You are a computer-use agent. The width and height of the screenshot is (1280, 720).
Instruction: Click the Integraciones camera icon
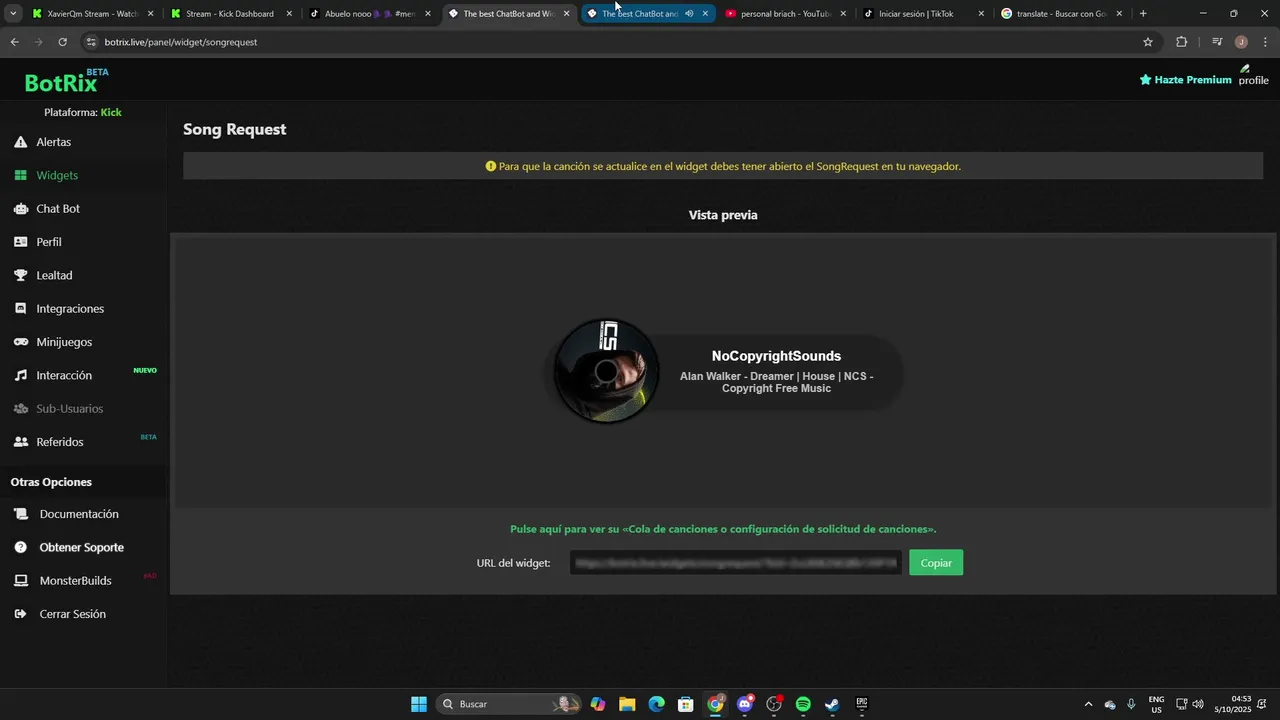(x=21, y=309)
